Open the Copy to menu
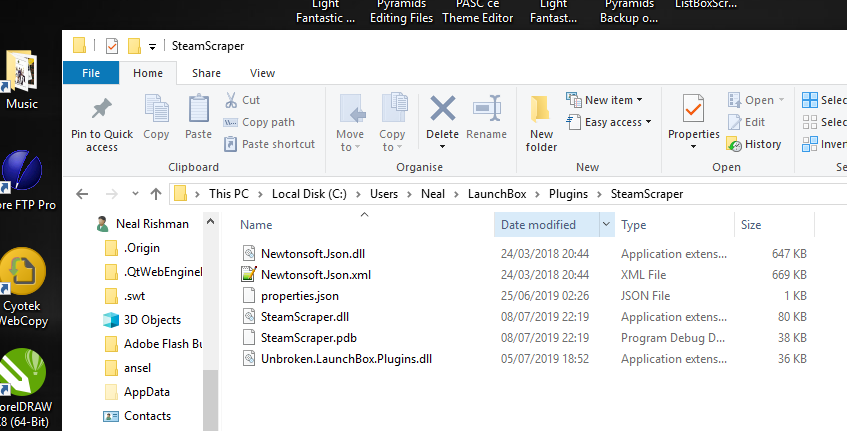Viewport: 847px width, 431px height. [392, 123]
